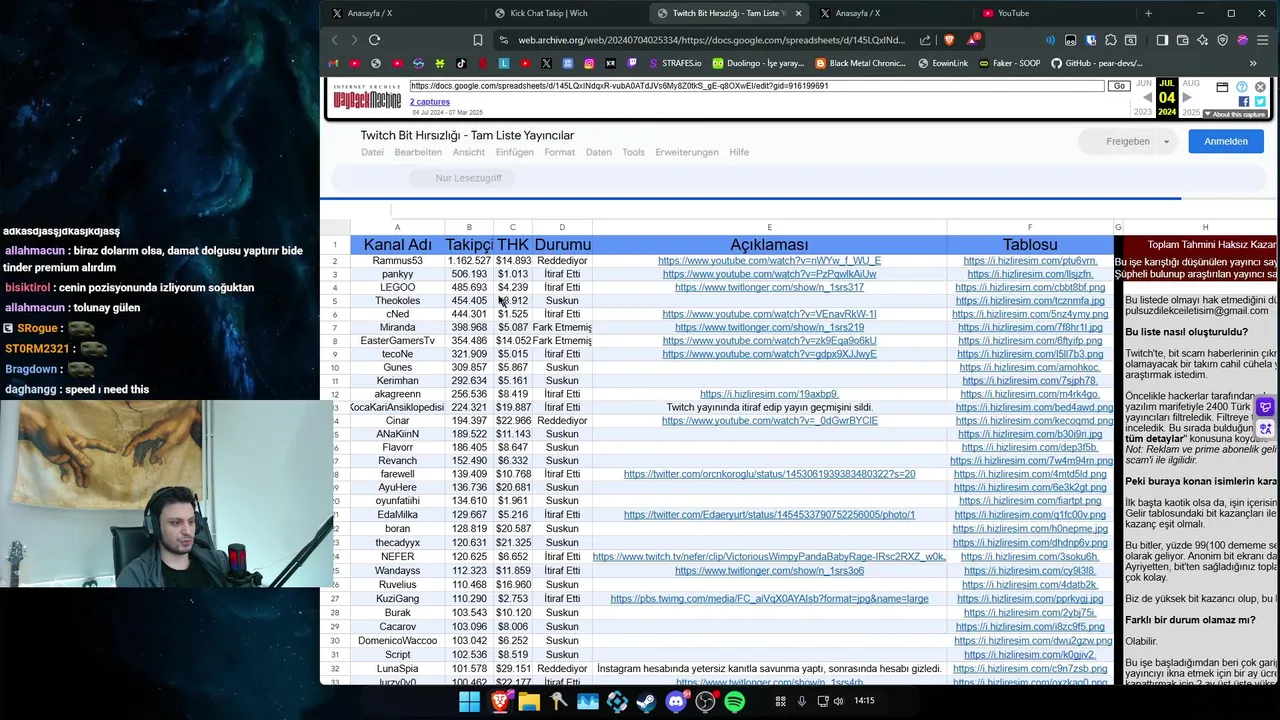Viewport: 1280px width, 720px height.
Task: Open the Instagram bookmark icon
Action: tap(589, 63)
